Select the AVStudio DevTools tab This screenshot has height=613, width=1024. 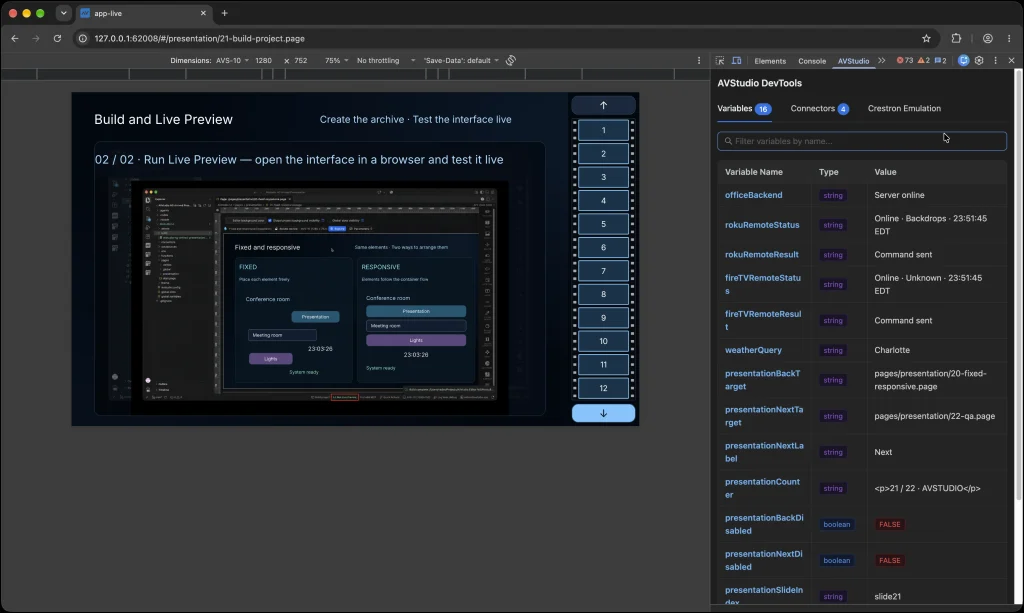pyautogui.click(x=853, y=61)
